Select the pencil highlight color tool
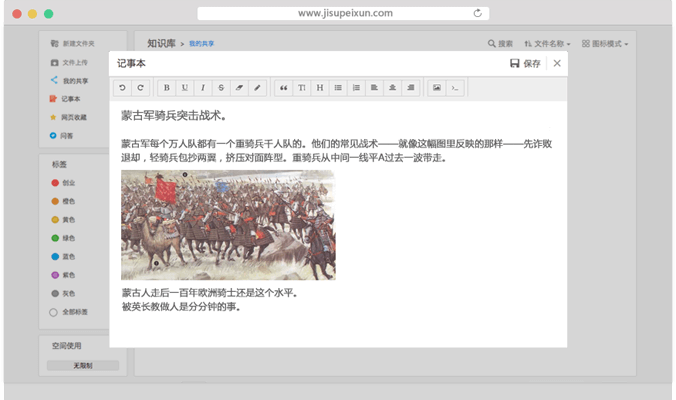 click(257, 88)
